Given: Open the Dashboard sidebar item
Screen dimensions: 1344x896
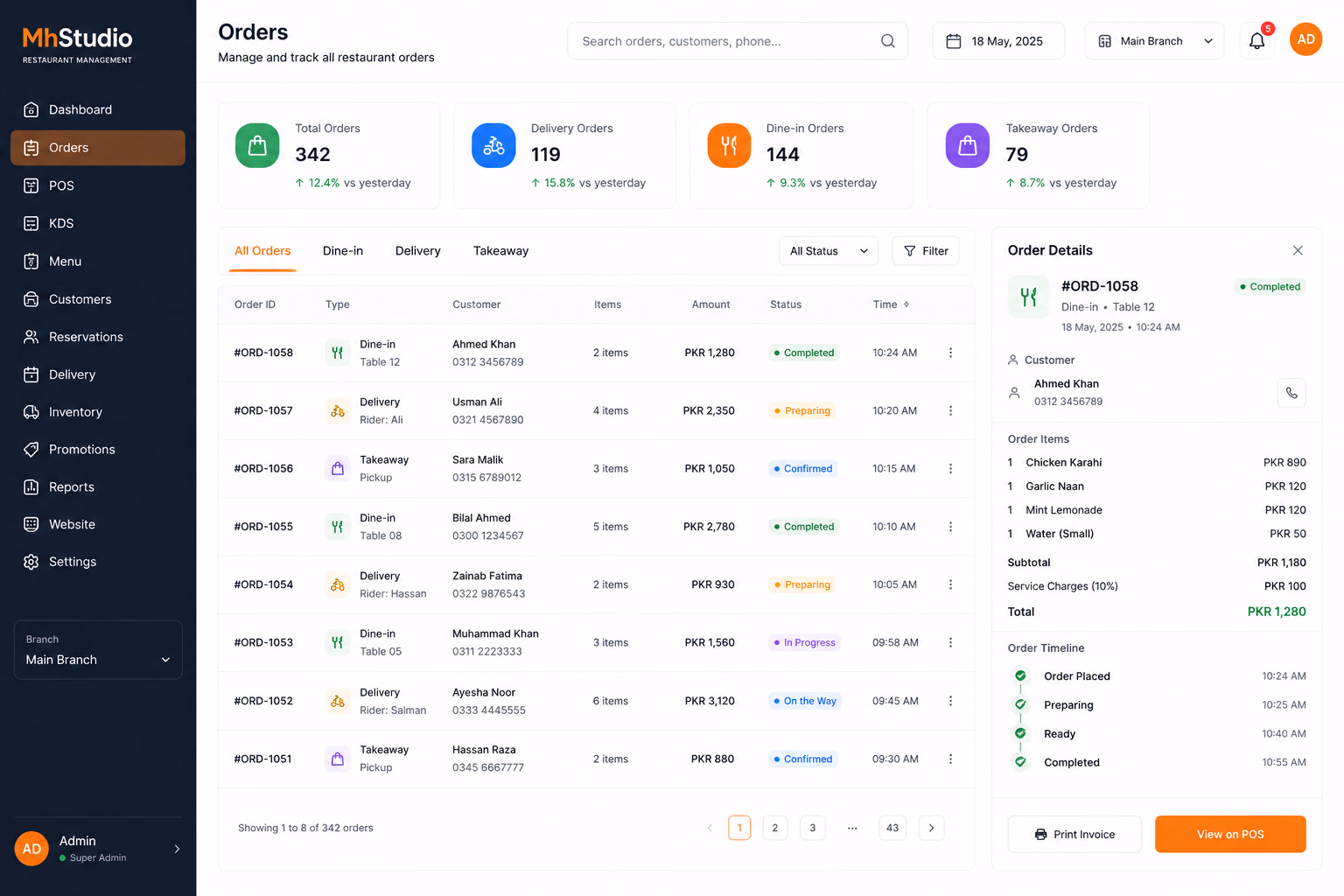Looking at the screenshot, I should click(98, 109).
